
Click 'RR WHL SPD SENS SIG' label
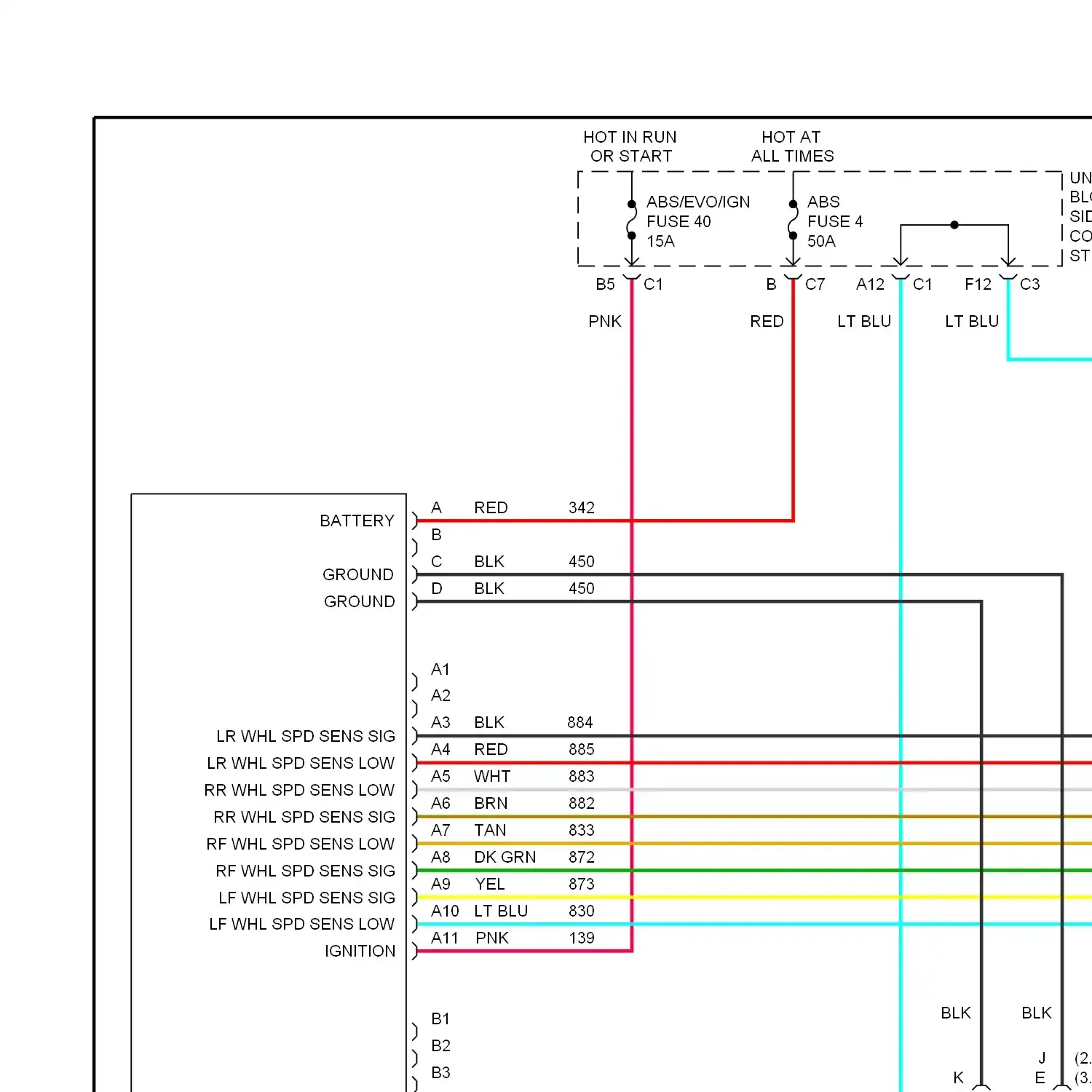point(304,817)
